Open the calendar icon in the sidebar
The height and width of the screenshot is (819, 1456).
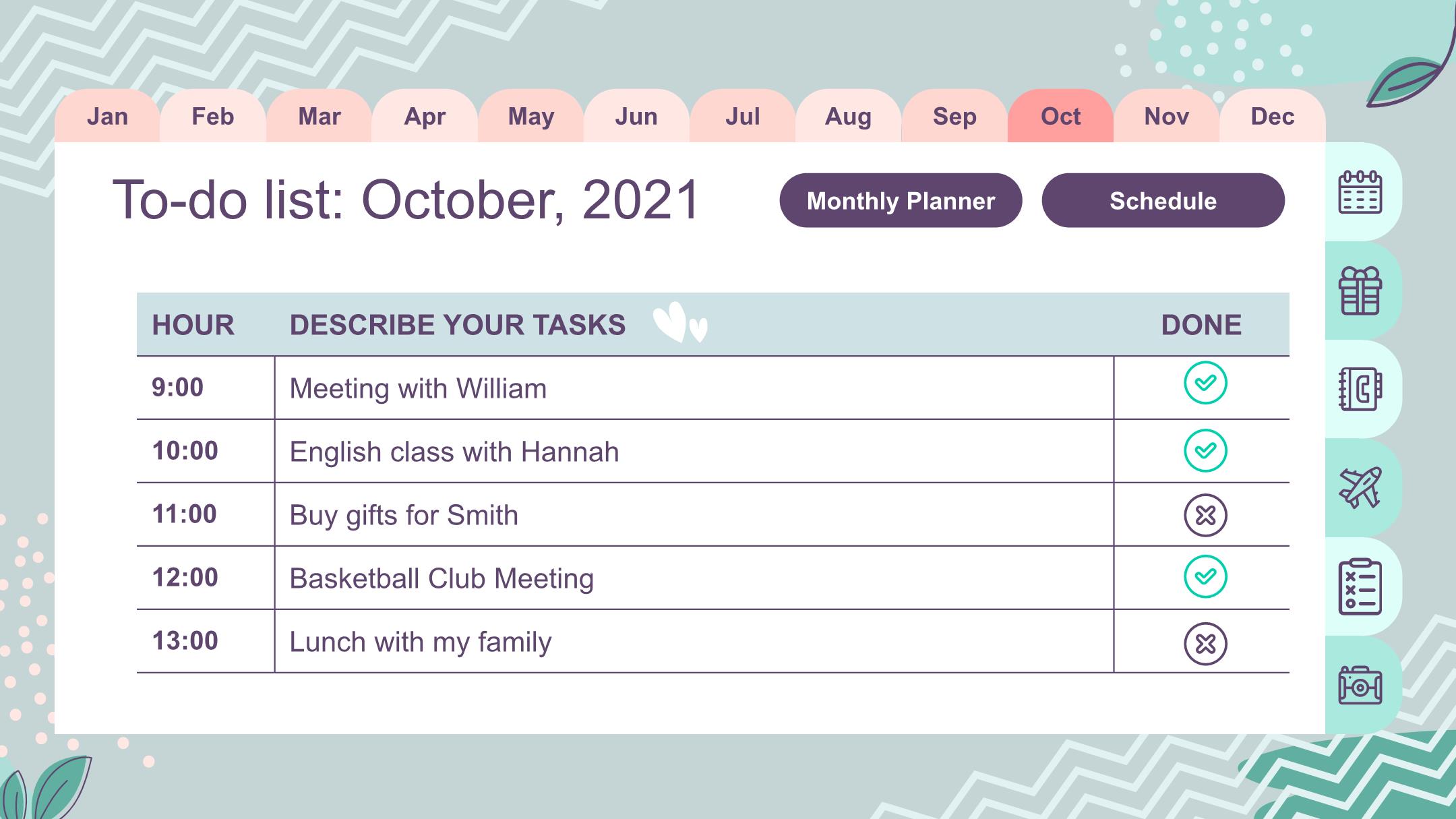(x=1360, y=193)
